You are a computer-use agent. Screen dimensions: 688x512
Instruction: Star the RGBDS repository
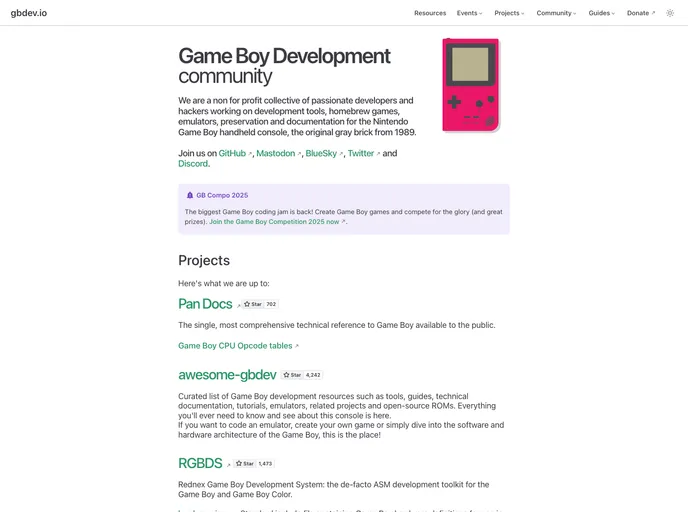pos(244,464)
